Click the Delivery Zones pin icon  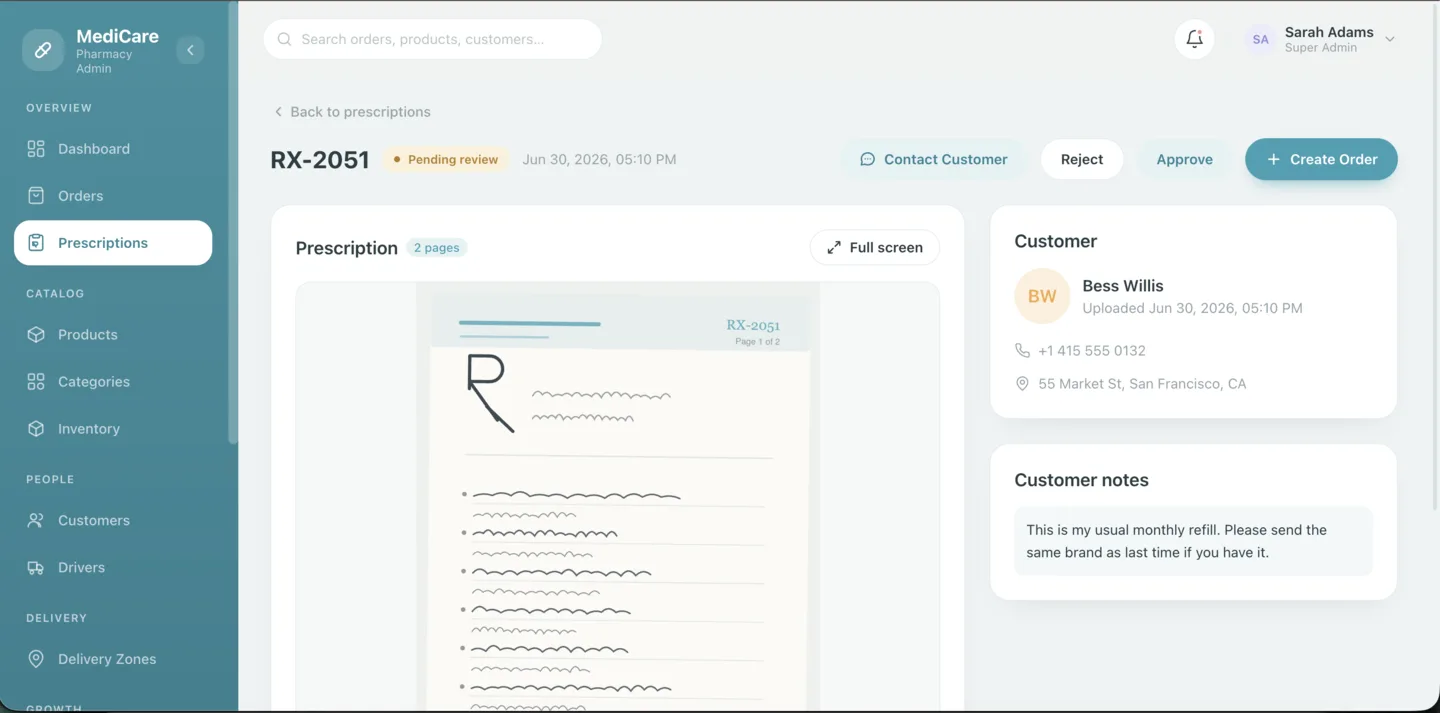[36, 660]
